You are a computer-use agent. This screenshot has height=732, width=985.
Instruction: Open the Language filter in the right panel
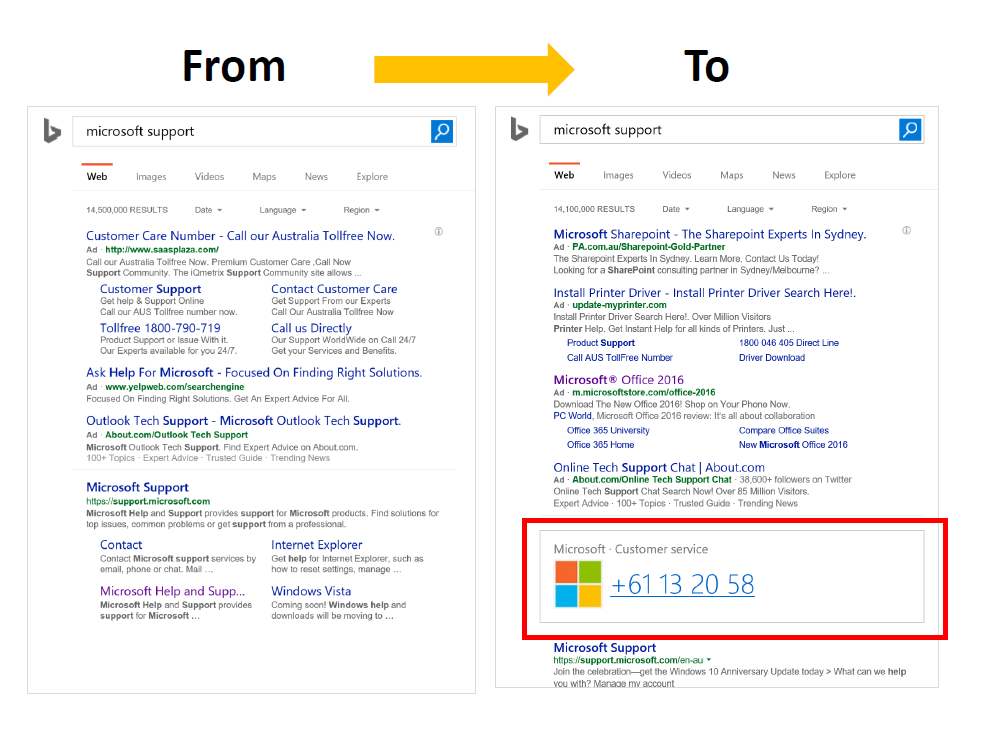point(750,209)
